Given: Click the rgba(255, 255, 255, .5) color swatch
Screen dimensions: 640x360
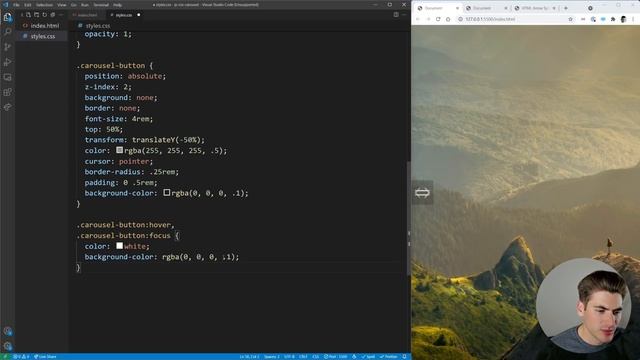Looking at the screenshot, I should [119, 150].
